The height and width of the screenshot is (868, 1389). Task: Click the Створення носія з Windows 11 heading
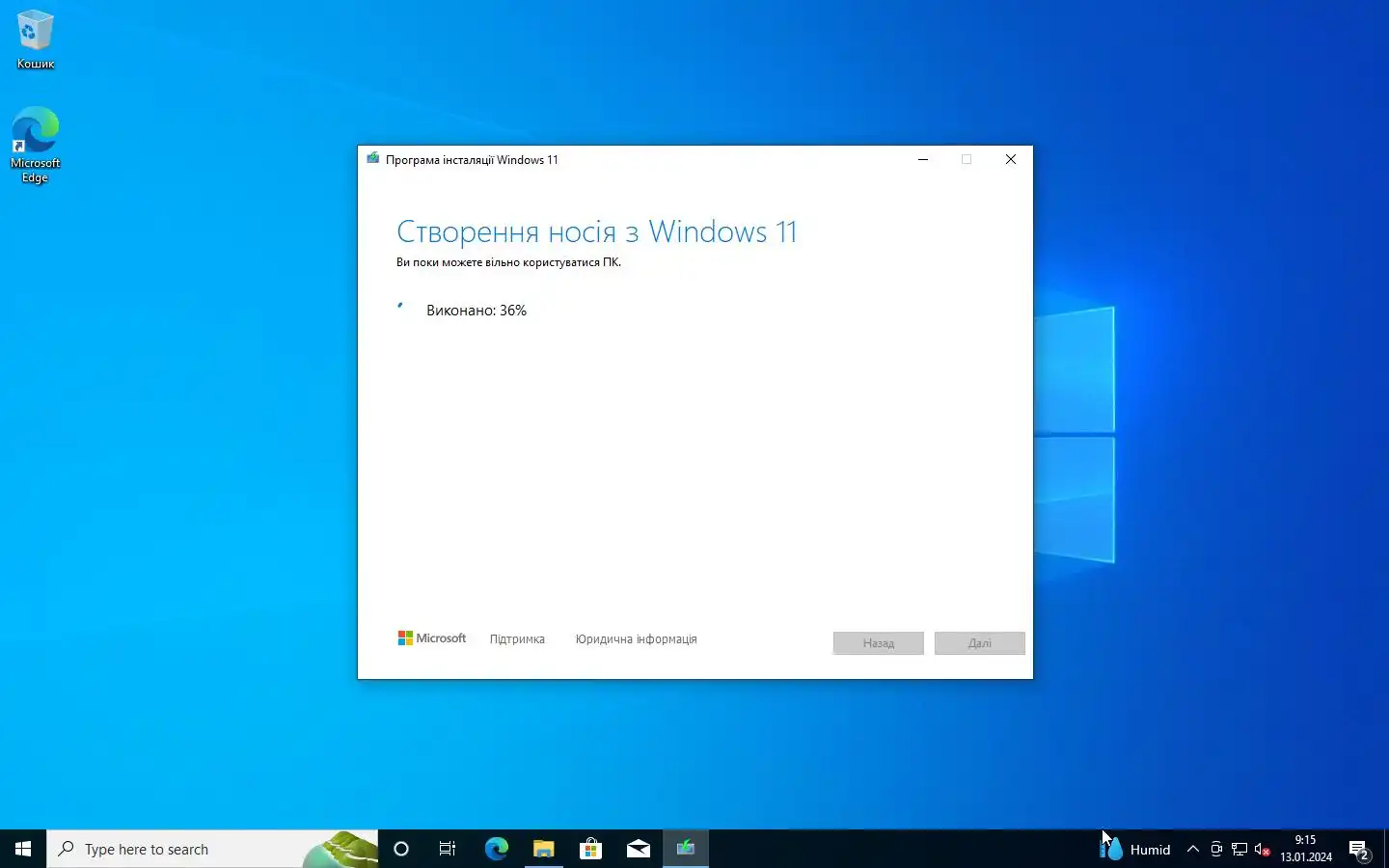(x=597, y=231)
